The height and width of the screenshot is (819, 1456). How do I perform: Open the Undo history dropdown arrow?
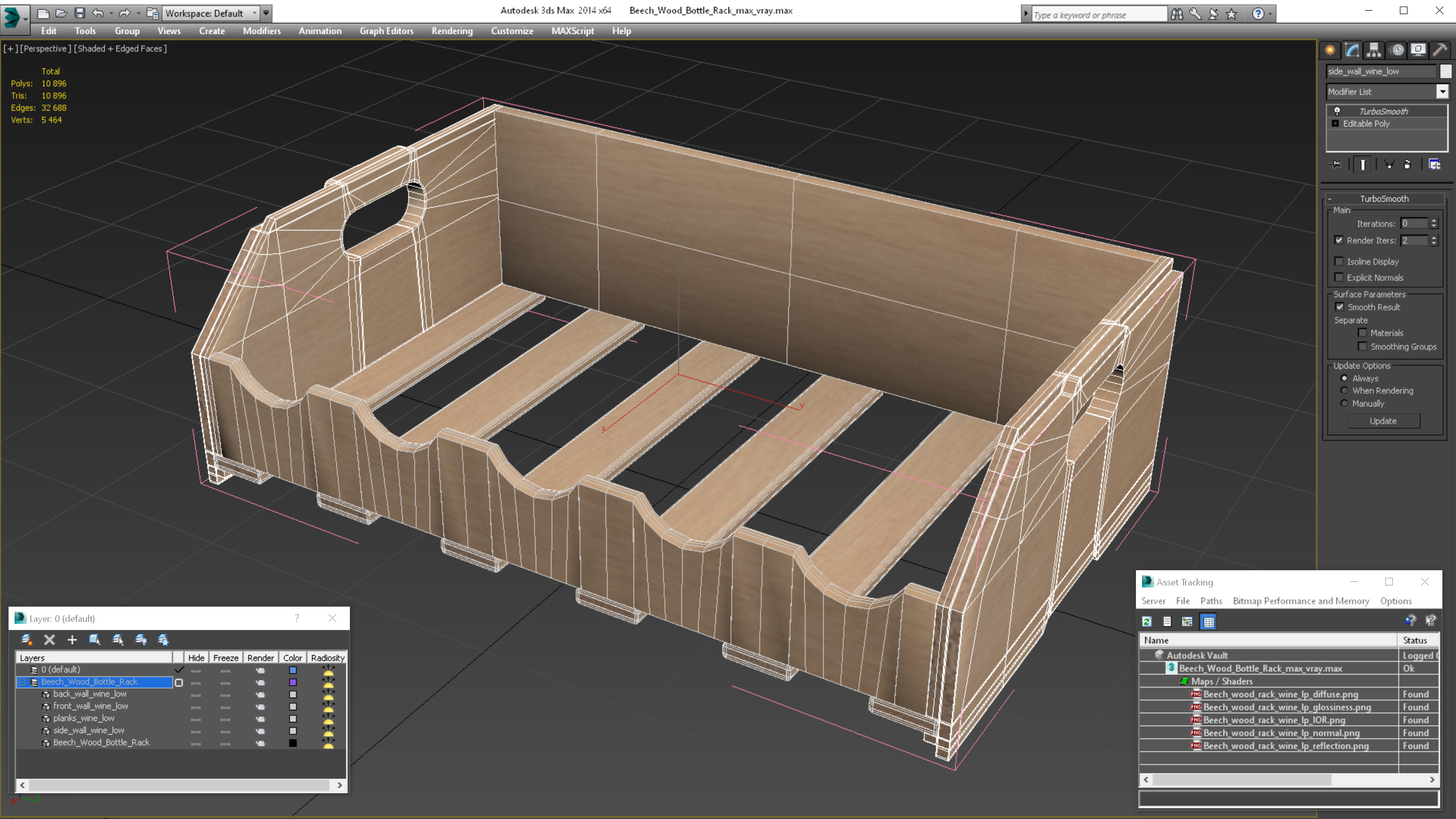[111, 13]
